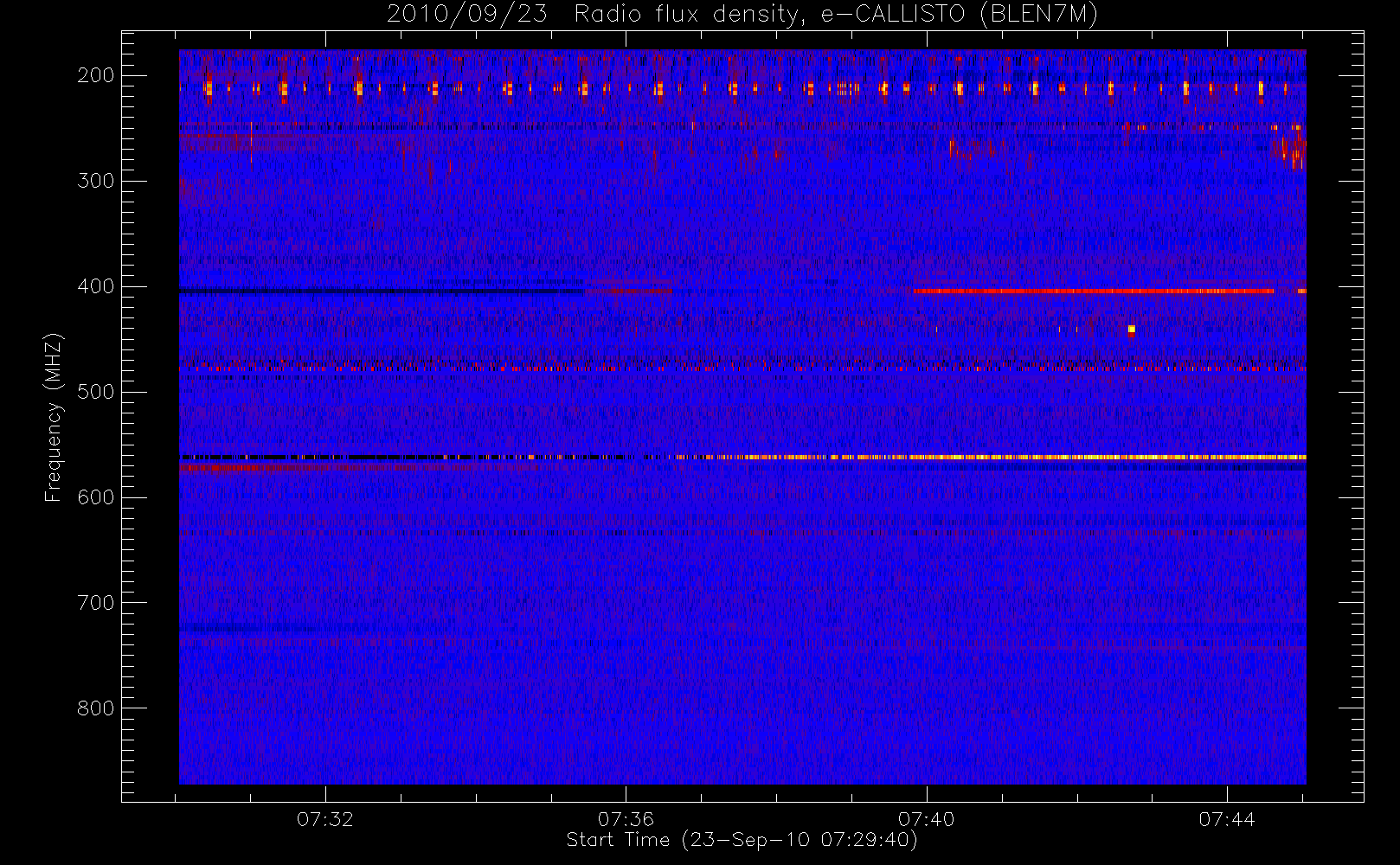Click the 200 frequency tick label
This screenshot has height=865, width=1400.
point(95,75)
